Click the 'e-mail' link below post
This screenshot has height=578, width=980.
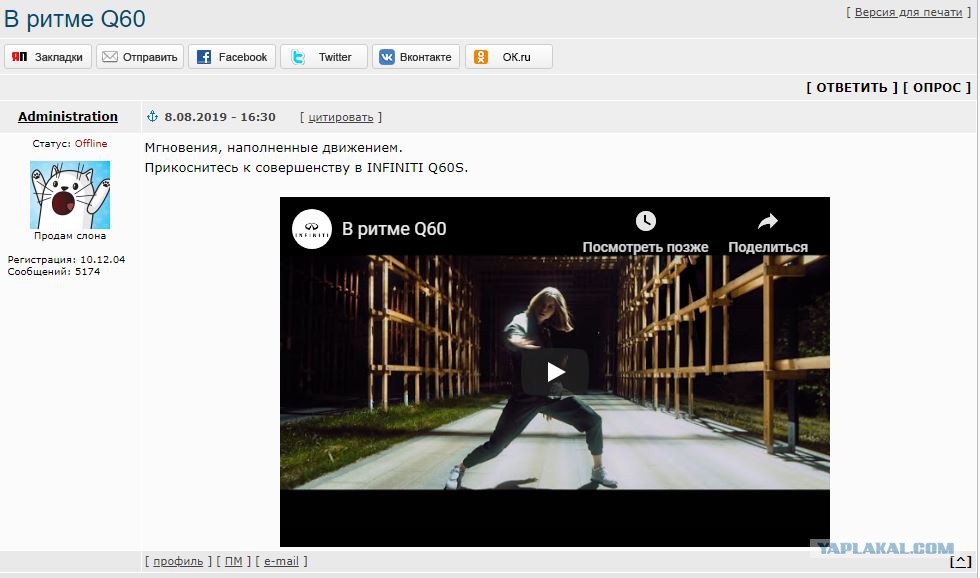pos(281,561)
